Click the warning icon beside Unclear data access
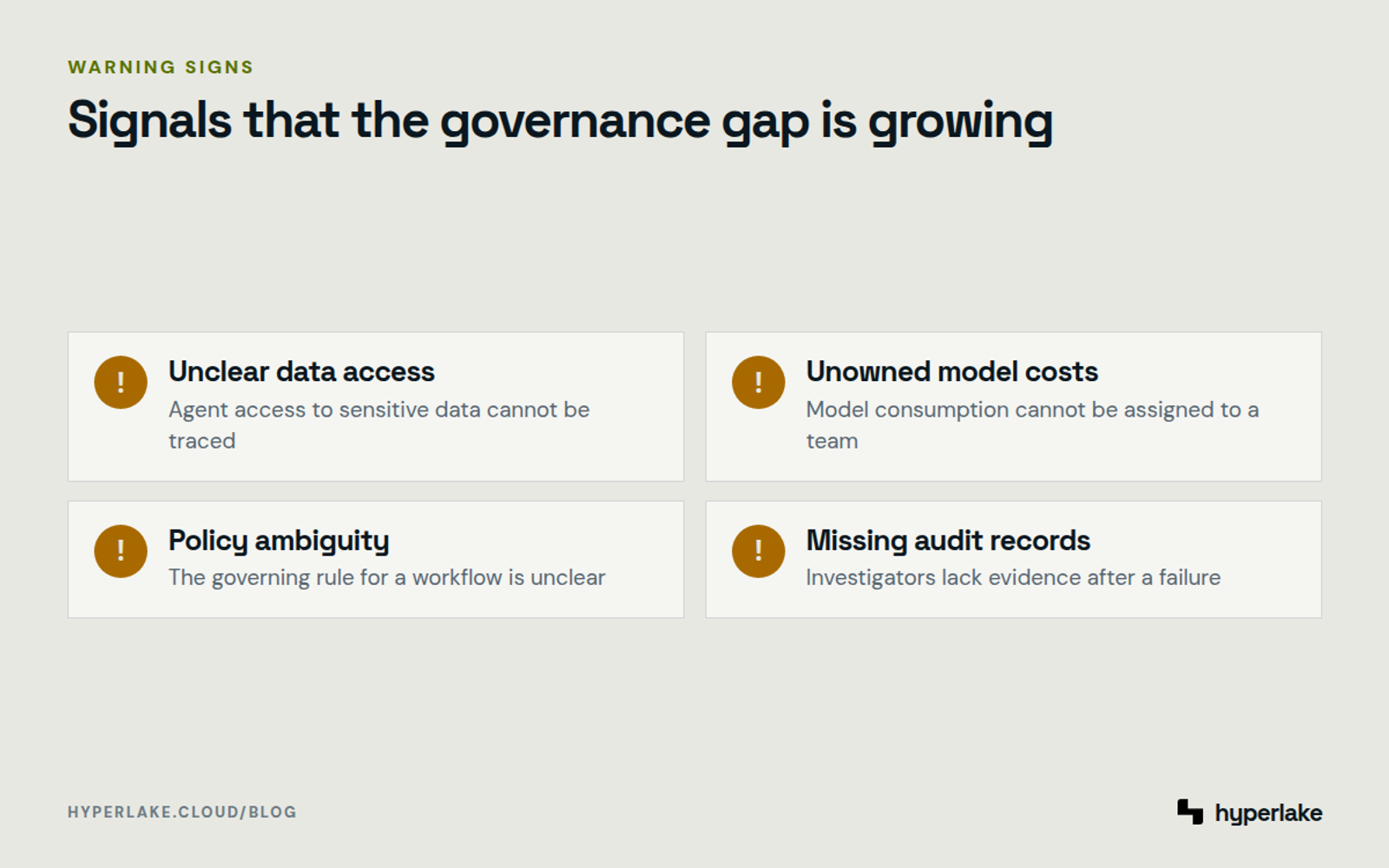The width and height of the screenshot is (1389, 868). tap(121, 382)
